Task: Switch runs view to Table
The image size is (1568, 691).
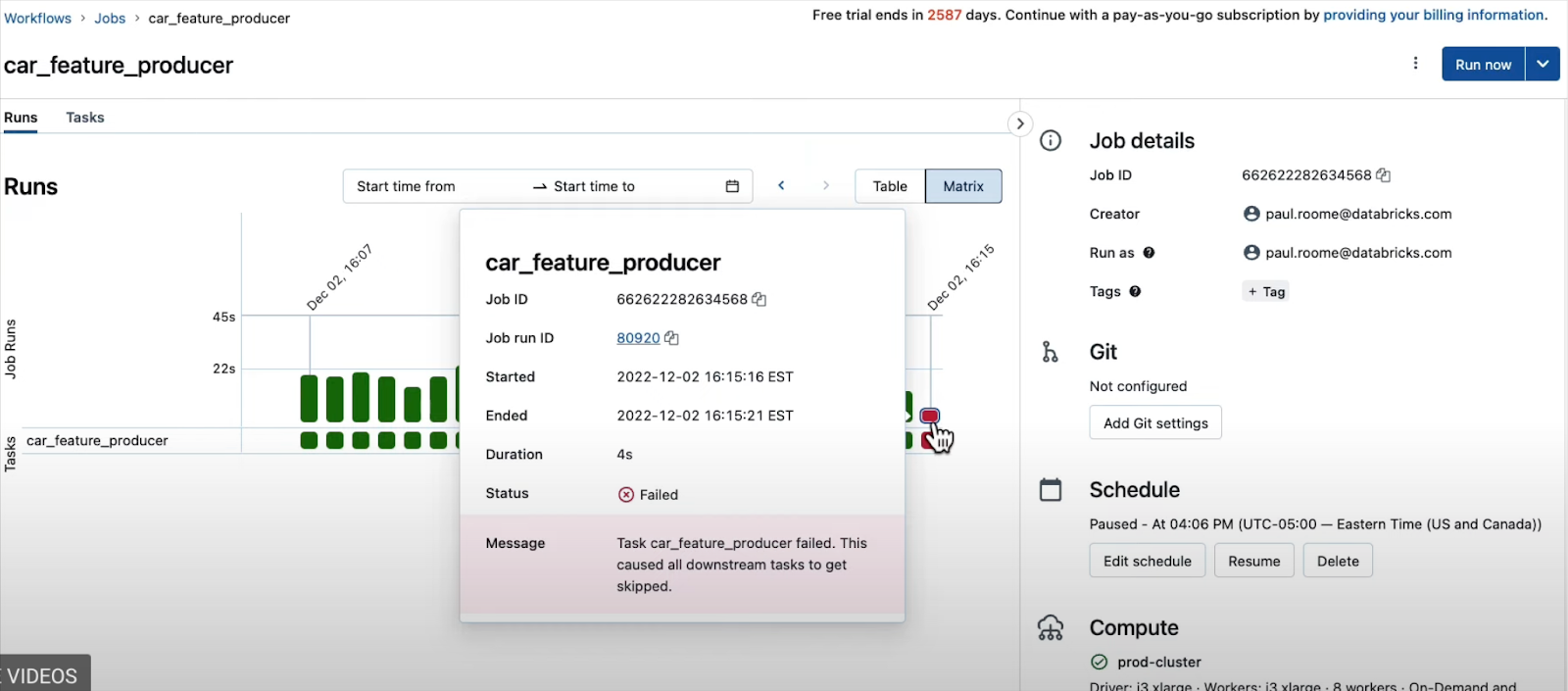Action: pyautogui.click(x=890, y=186)
